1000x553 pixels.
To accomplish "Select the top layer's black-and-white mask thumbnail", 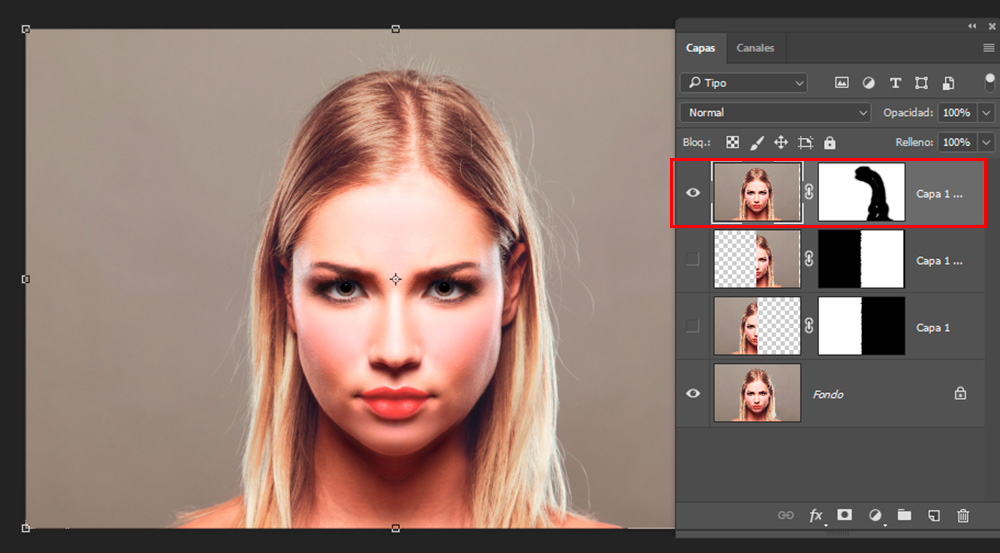I will [861, 192].
